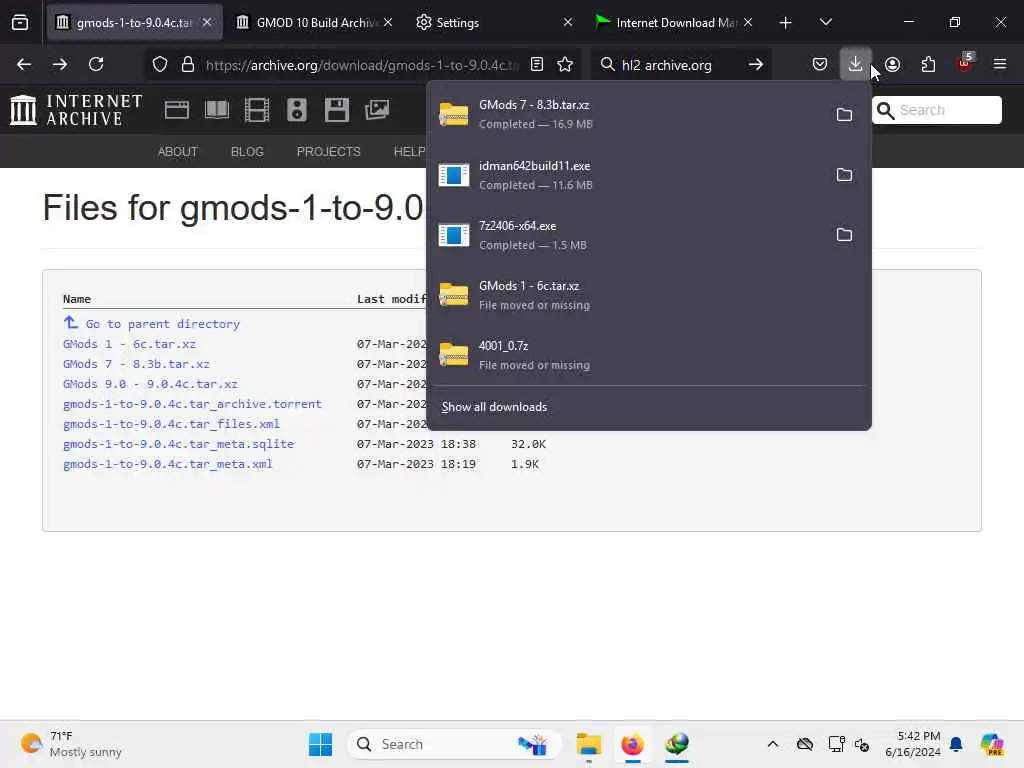The height and width of the screenshot is (768, 1024).
Task: Download GMods 9.0 - 9.0.4c.tar.xz link
Action: pyautogui.click(x=150, y=384)
